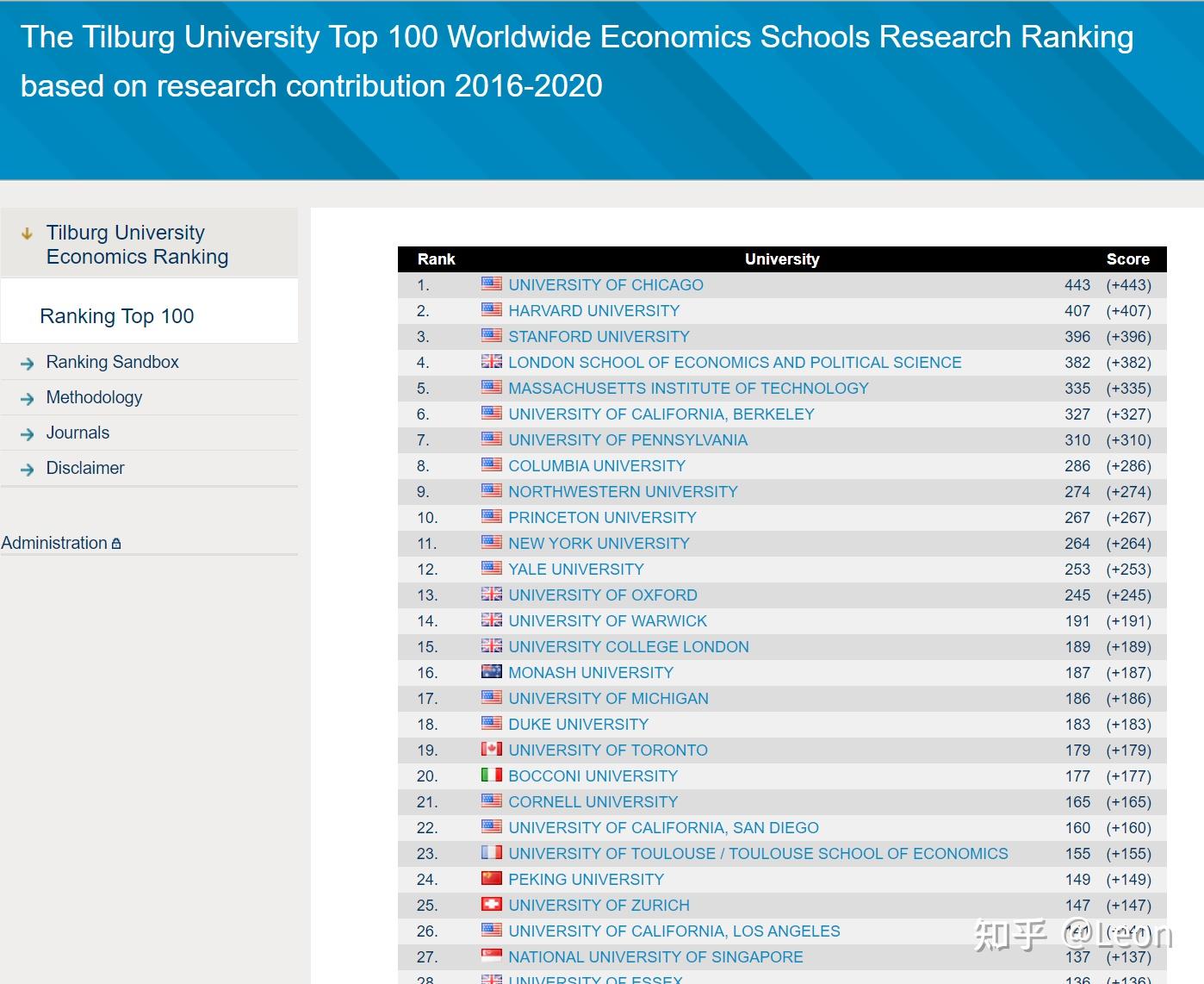Click French flag beside University of Toulouse
This screenshot has width=1204, height=984.
[492, 852]
